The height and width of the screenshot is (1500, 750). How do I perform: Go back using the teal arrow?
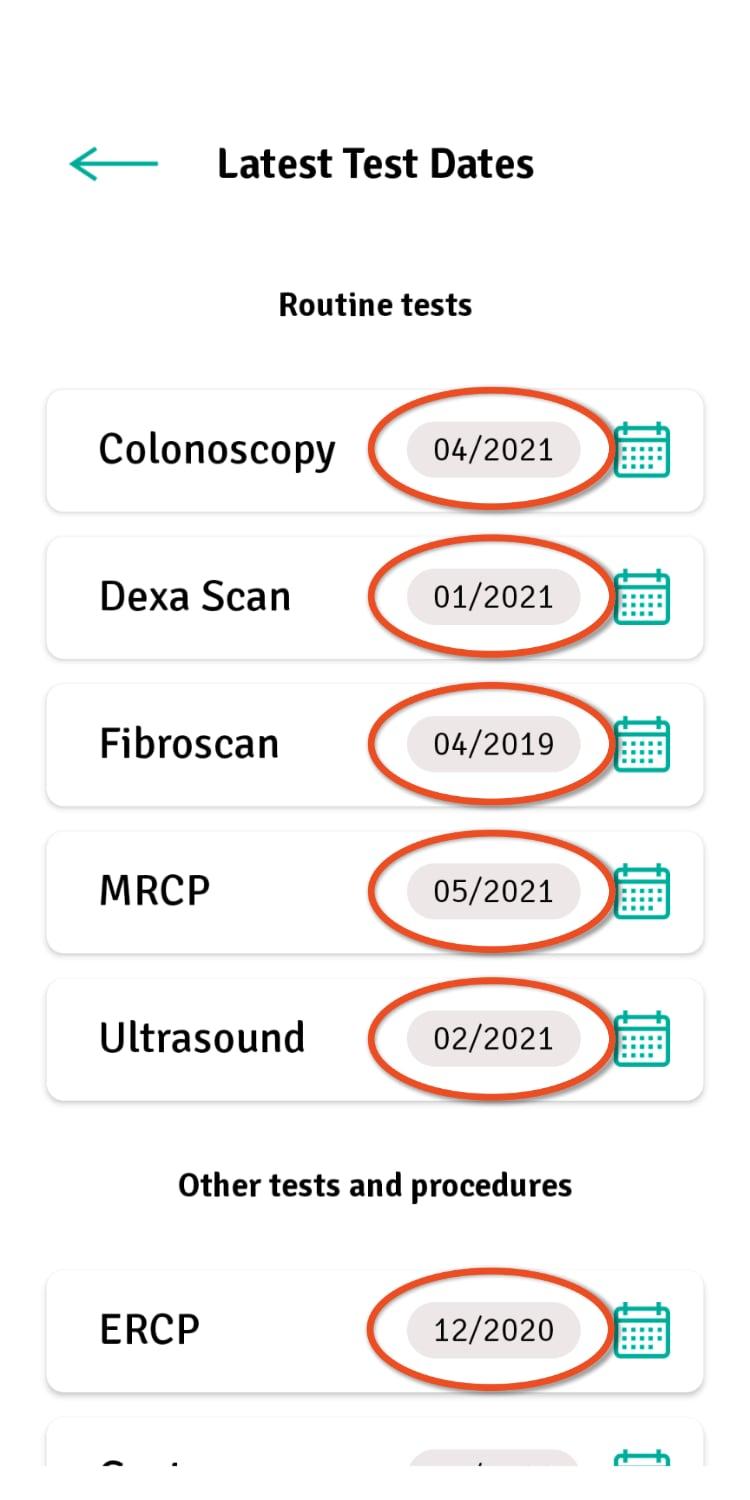113,164
